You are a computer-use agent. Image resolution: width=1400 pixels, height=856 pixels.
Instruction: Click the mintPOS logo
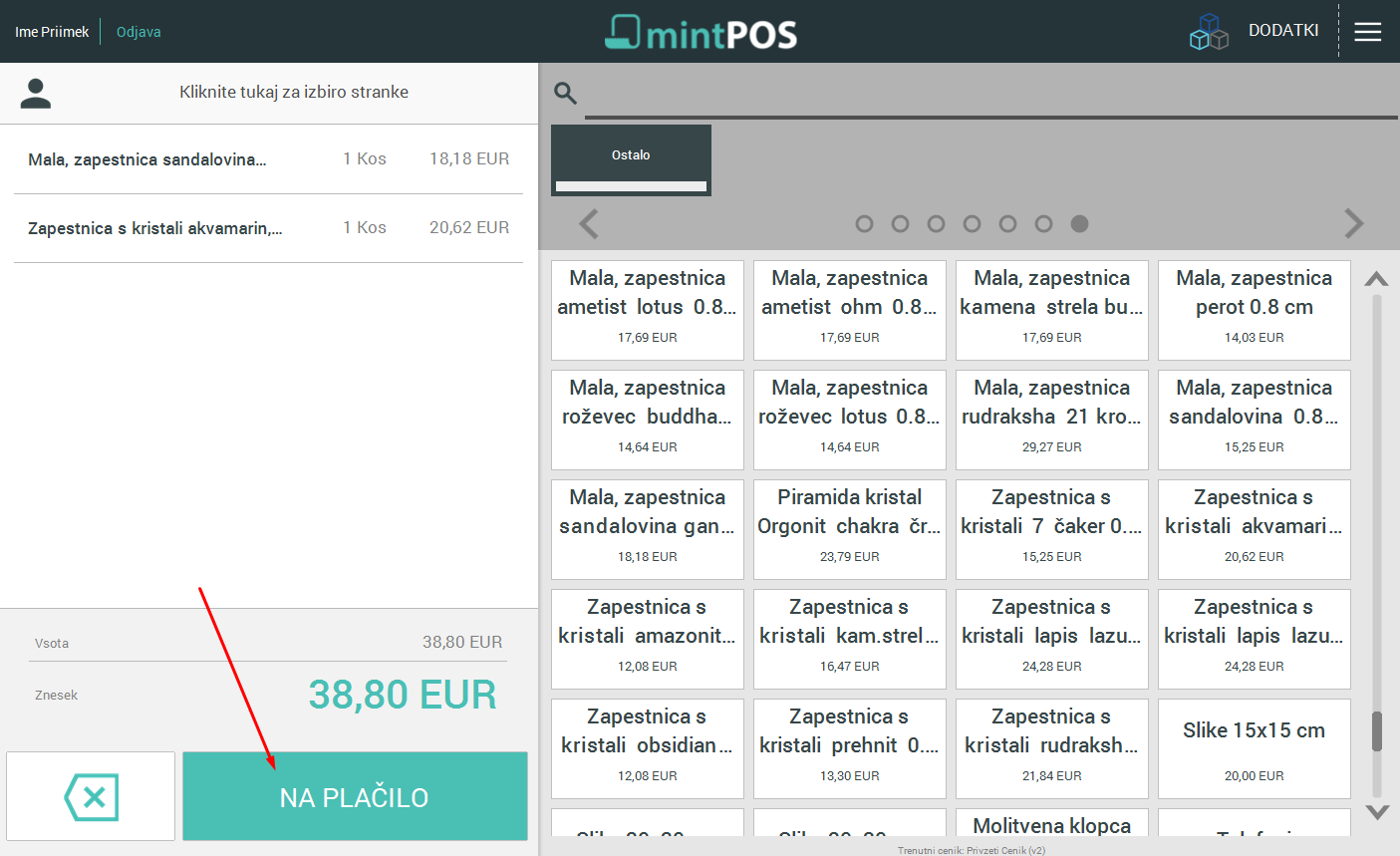coord(700,32)
